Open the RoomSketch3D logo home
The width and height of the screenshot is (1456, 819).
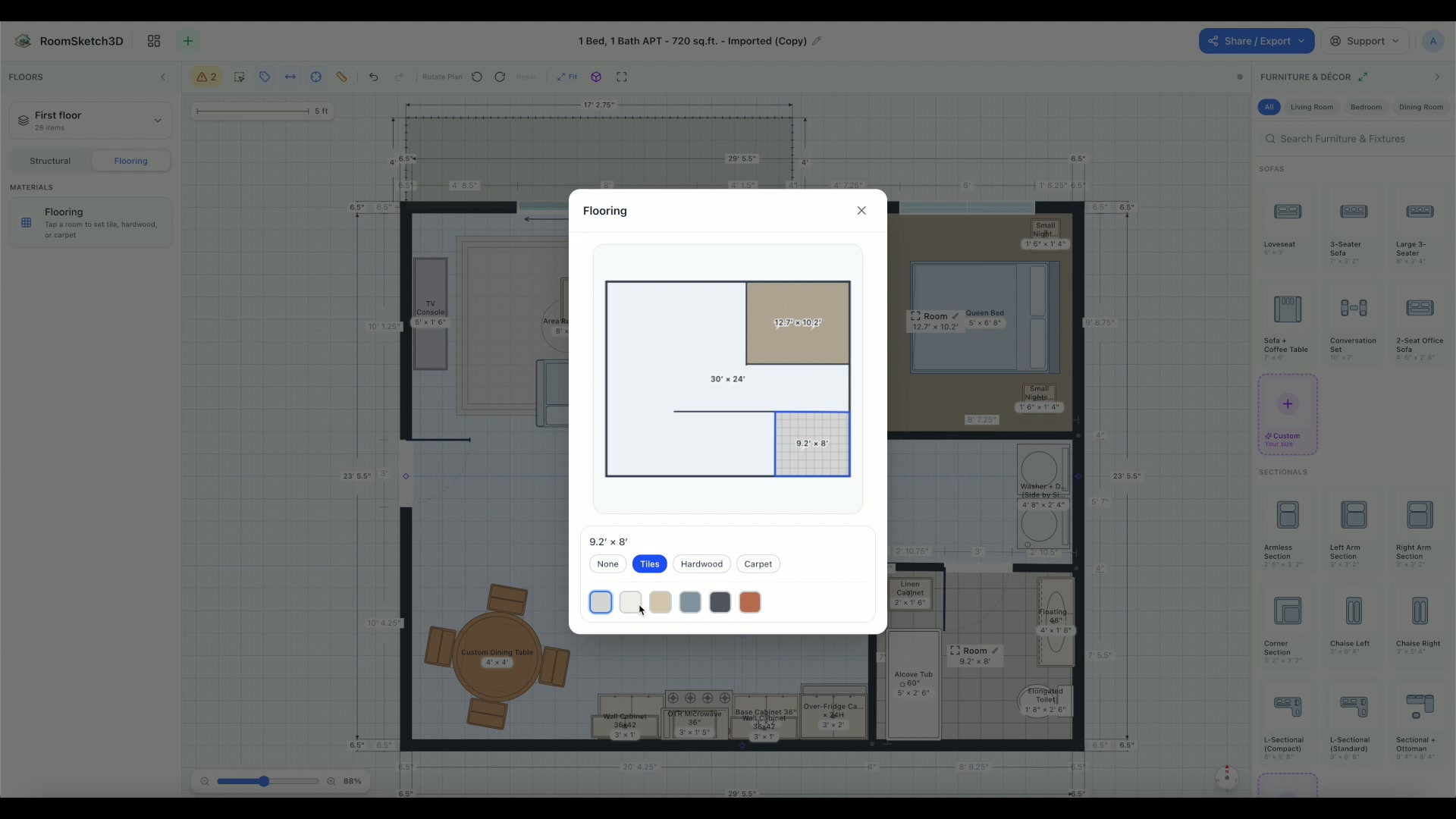point(69,41)
